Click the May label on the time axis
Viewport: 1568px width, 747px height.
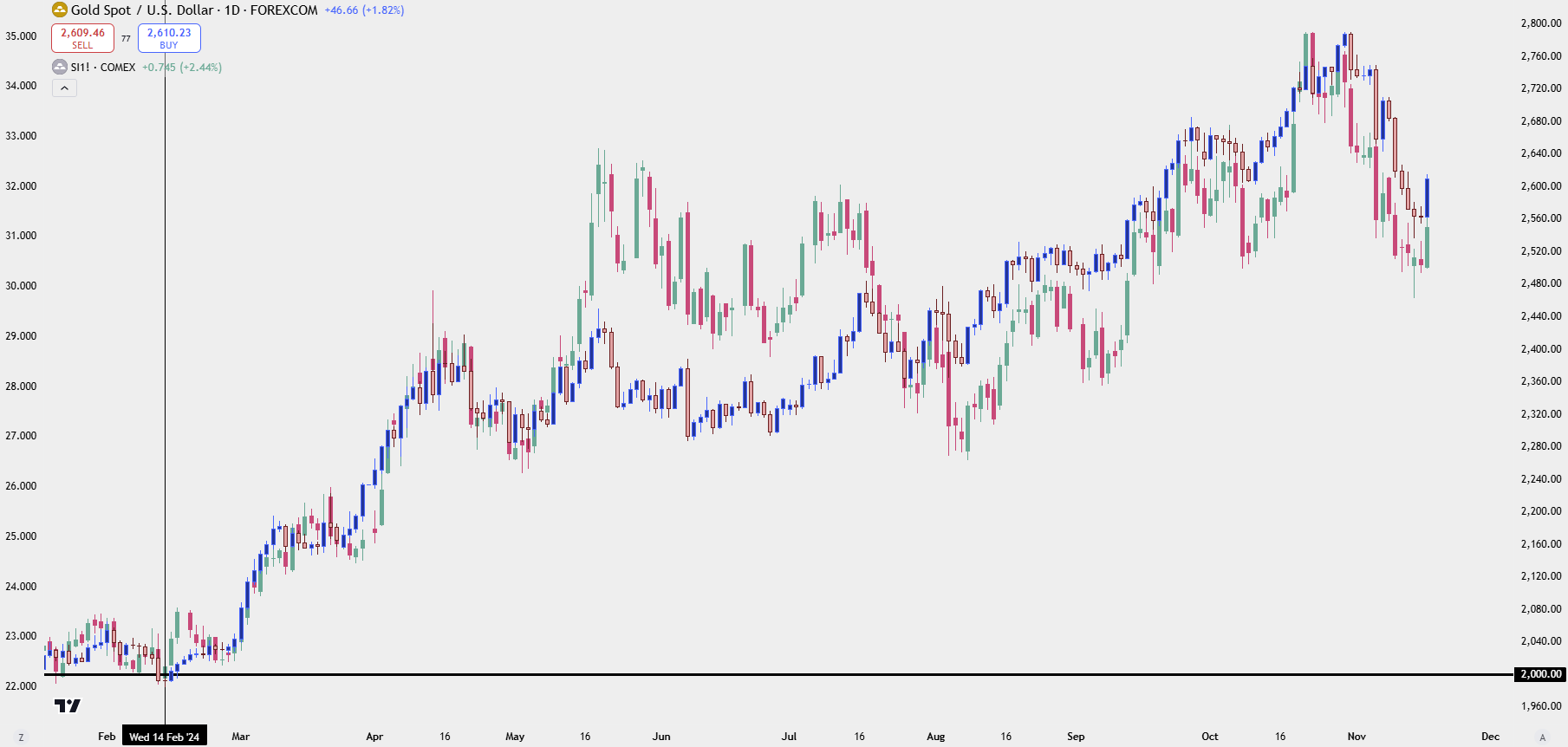point(515,737)
